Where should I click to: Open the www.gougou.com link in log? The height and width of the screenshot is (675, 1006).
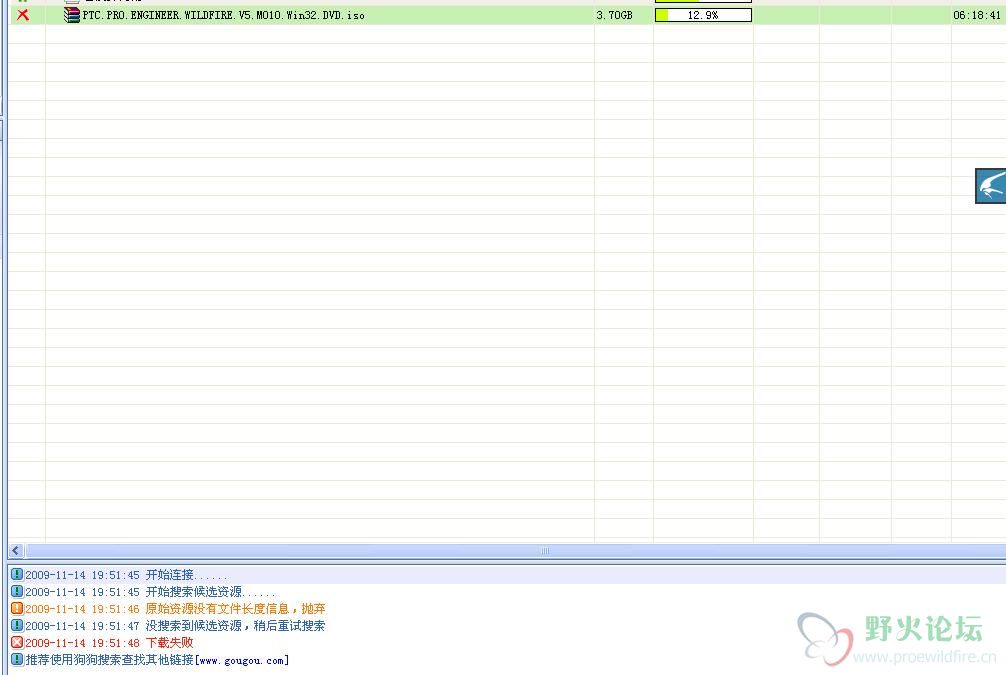click(242, 660)
